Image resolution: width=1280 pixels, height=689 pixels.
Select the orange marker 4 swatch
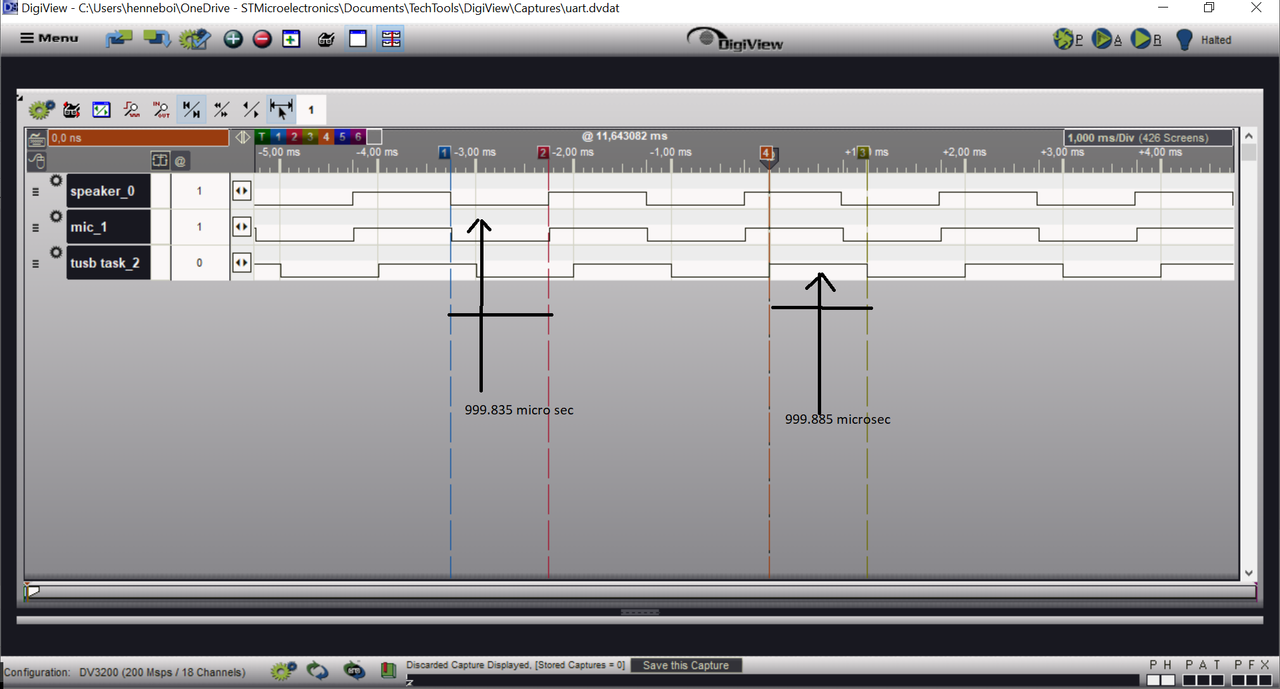click(326, 137)
